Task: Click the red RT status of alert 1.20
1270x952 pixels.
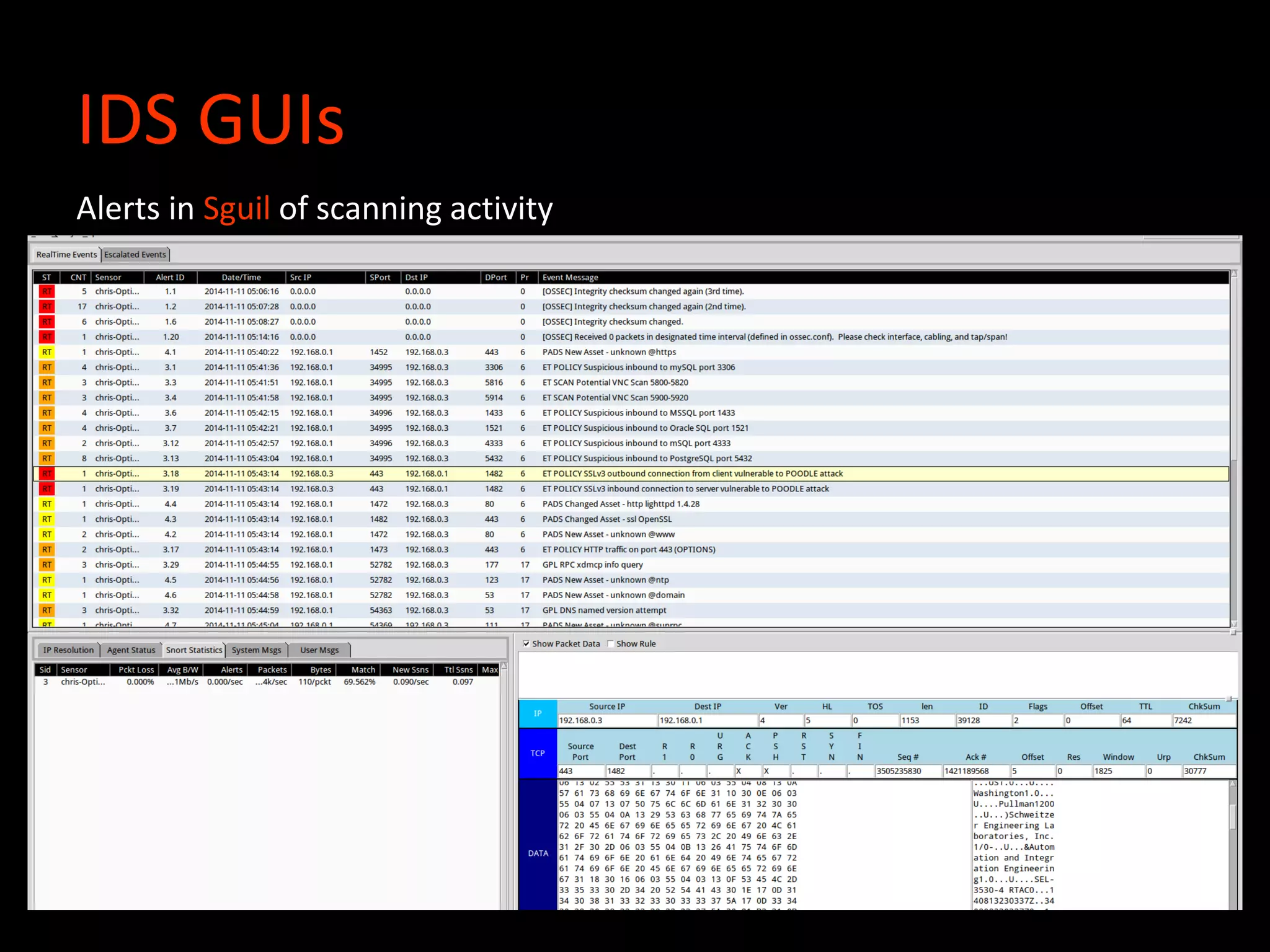Action: pos(47,337)
